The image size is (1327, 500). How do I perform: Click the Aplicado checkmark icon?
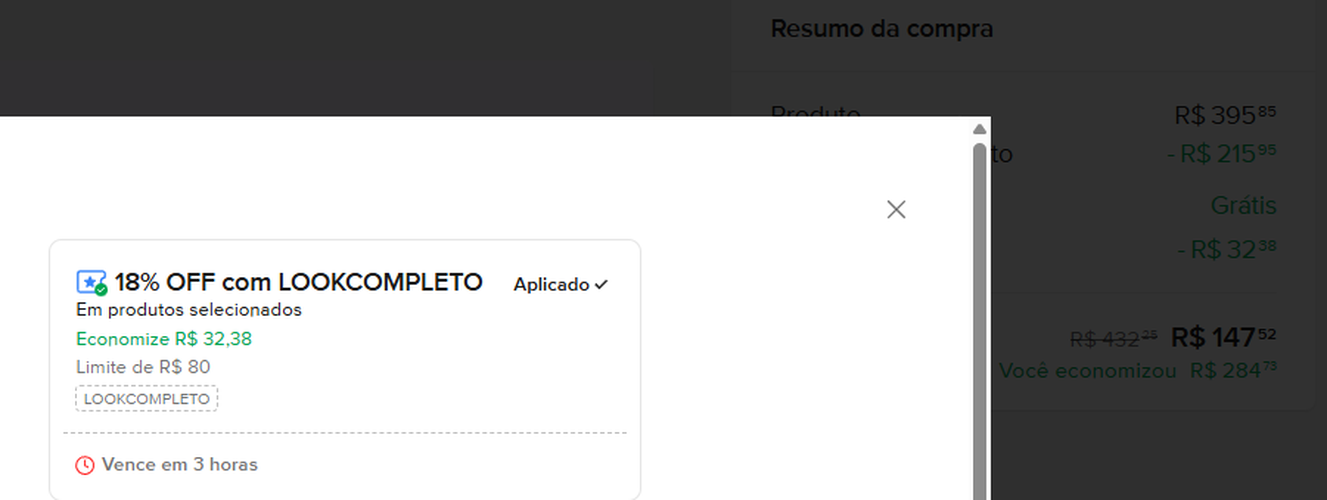coord(601,285)
